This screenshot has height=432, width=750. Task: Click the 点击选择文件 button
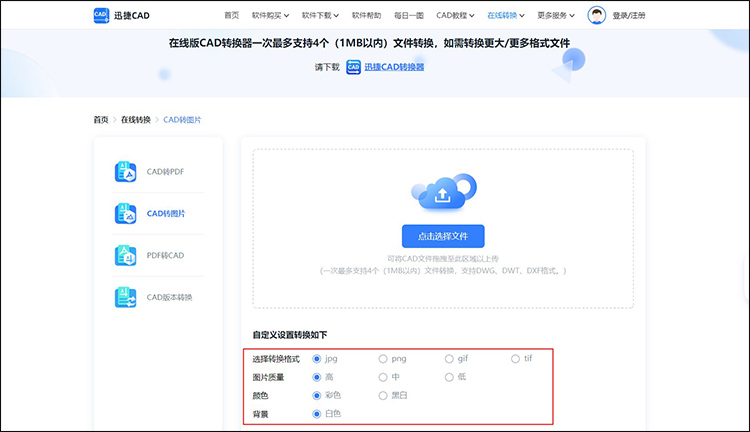[x=443, y=236]
